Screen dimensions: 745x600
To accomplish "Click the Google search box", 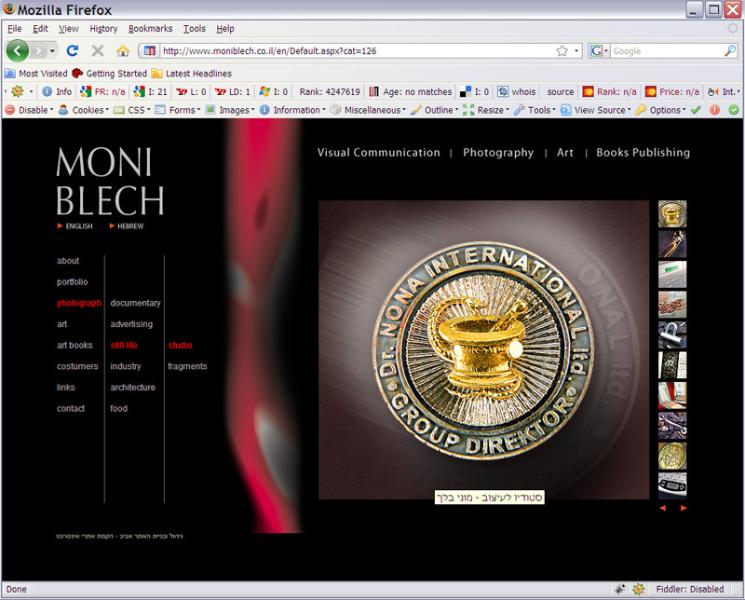I will pos(665,51).
